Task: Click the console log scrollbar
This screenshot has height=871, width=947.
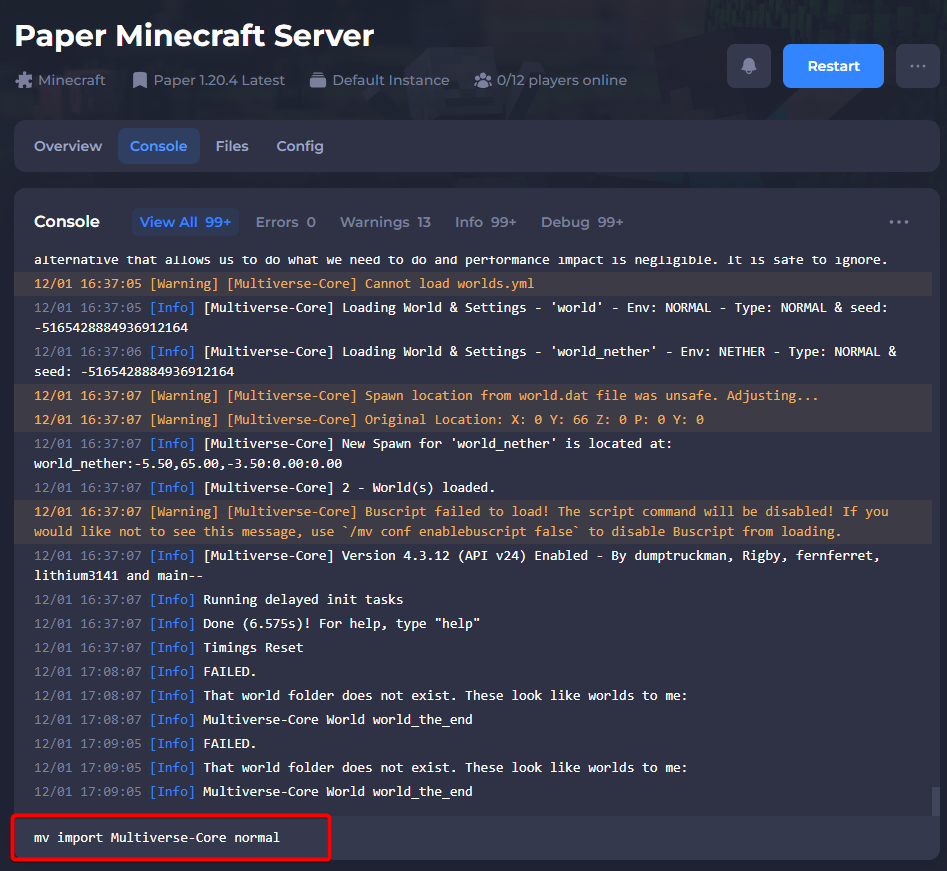Action: pos(935,800)
